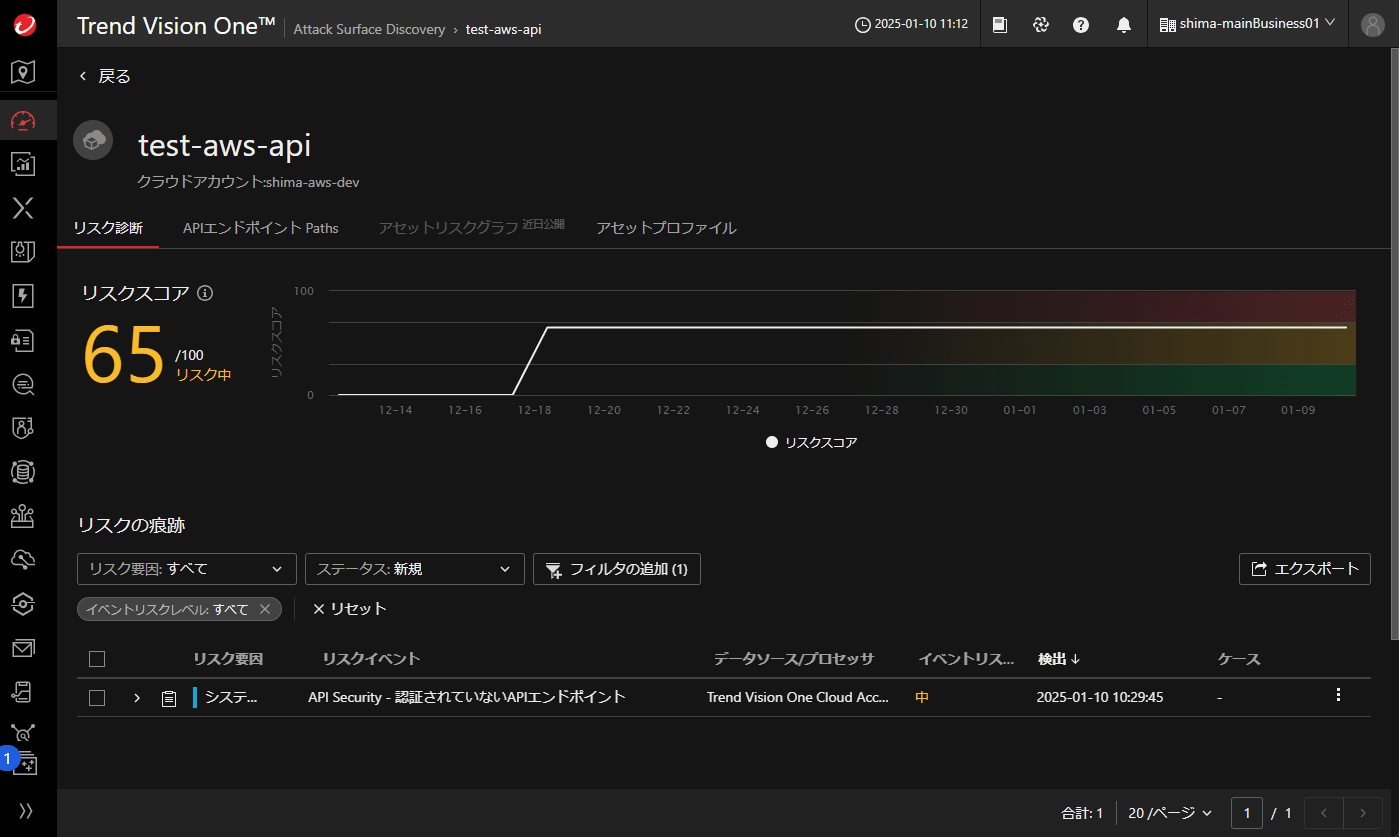Screen dimensions: 1399x837
Task: Check the API Security row checkbox
Action: coord(97,698)
